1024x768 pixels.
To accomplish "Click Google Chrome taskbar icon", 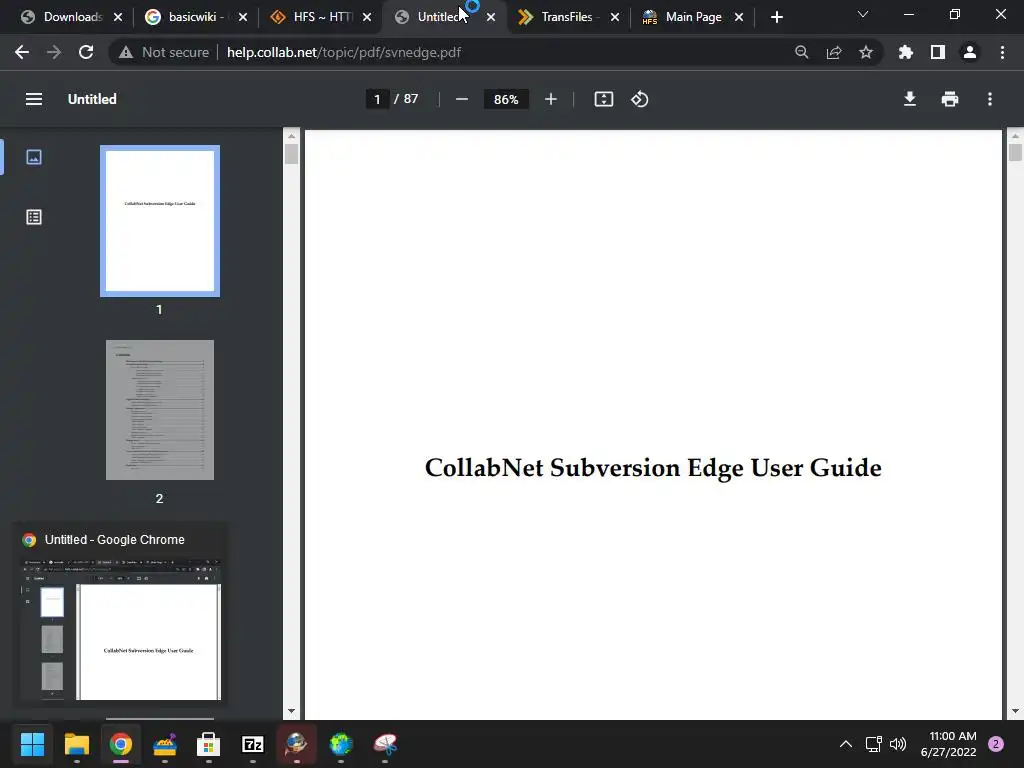I will coord(120,744).
